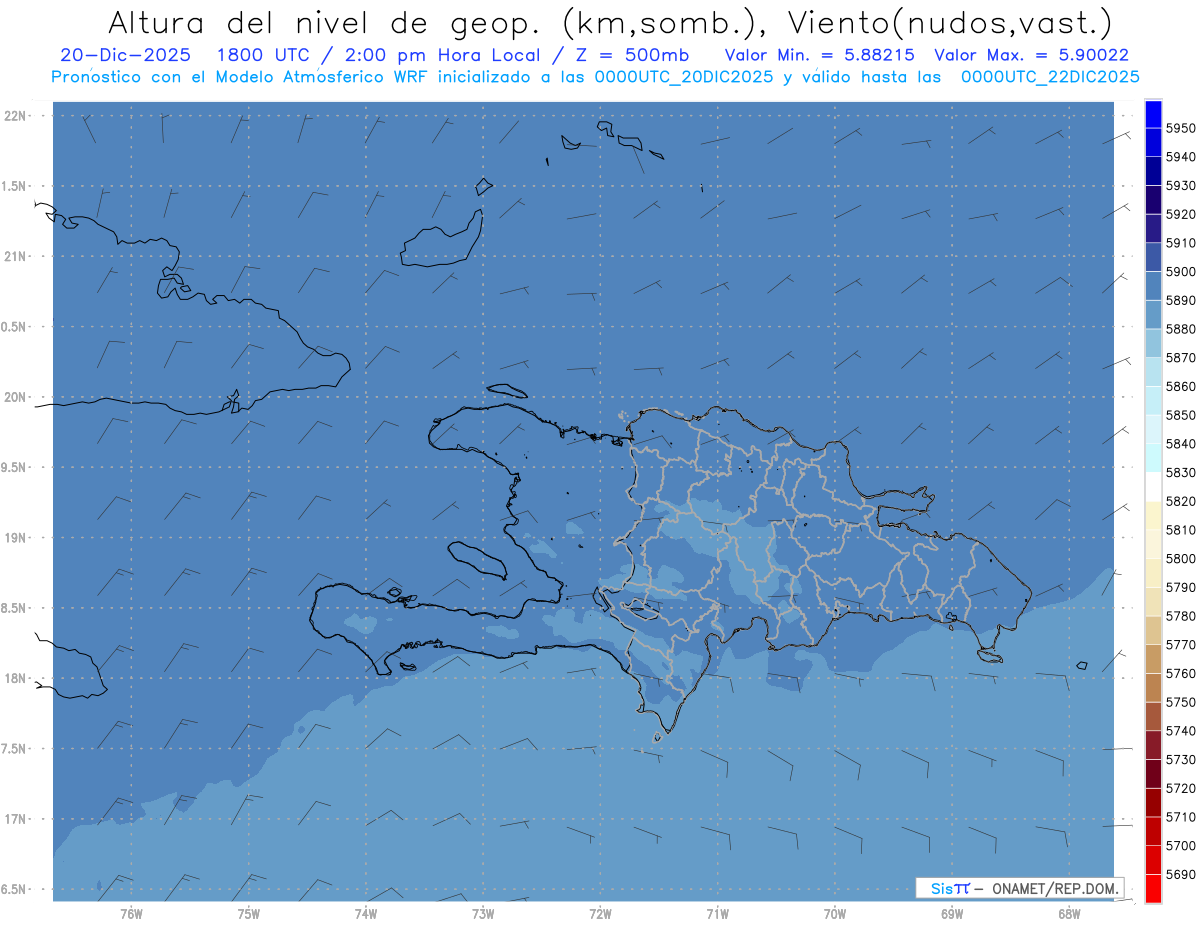The width and height of the screenshot is (1200, 927).
Task: Click the '75W' longitude label
Action: coord(249,914)
